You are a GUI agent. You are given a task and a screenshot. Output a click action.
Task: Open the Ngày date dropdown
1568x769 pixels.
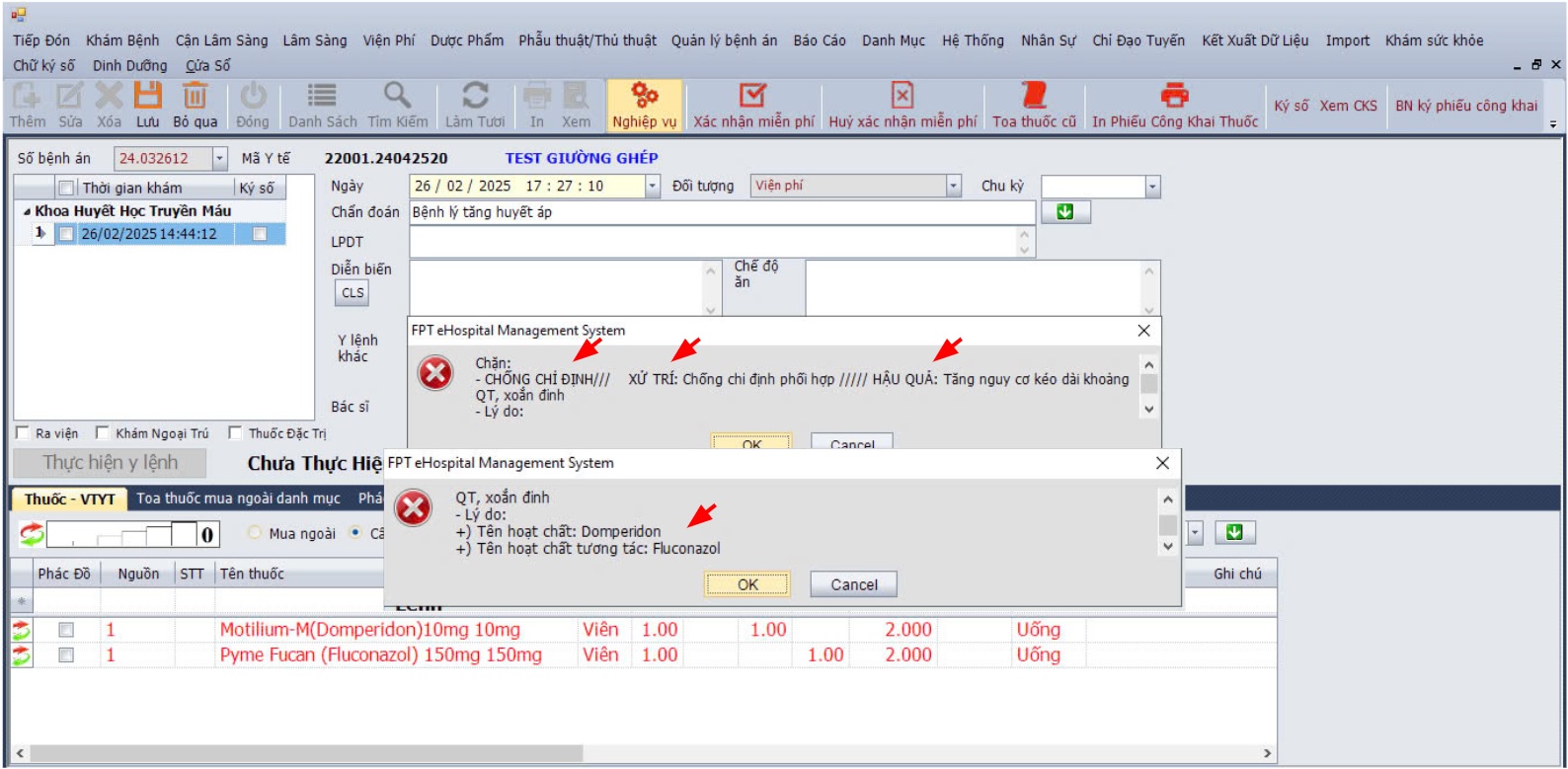[x=652, y=186]
